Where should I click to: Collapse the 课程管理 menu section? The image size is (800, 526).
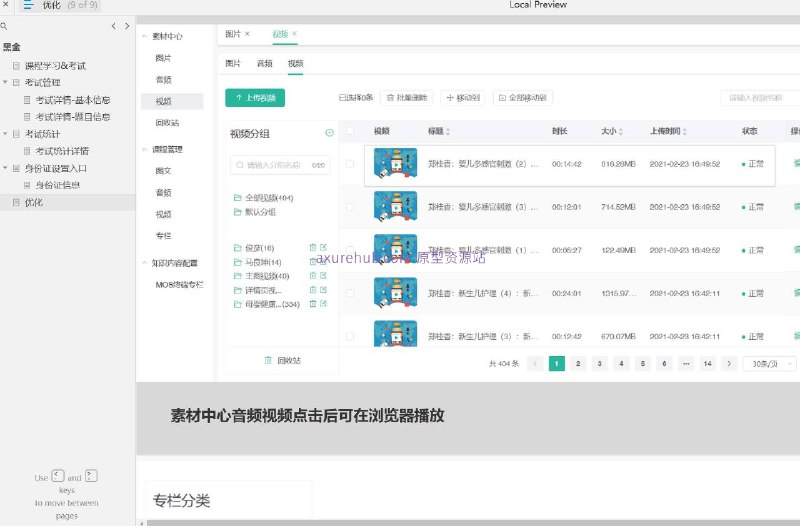pos(144,149)
